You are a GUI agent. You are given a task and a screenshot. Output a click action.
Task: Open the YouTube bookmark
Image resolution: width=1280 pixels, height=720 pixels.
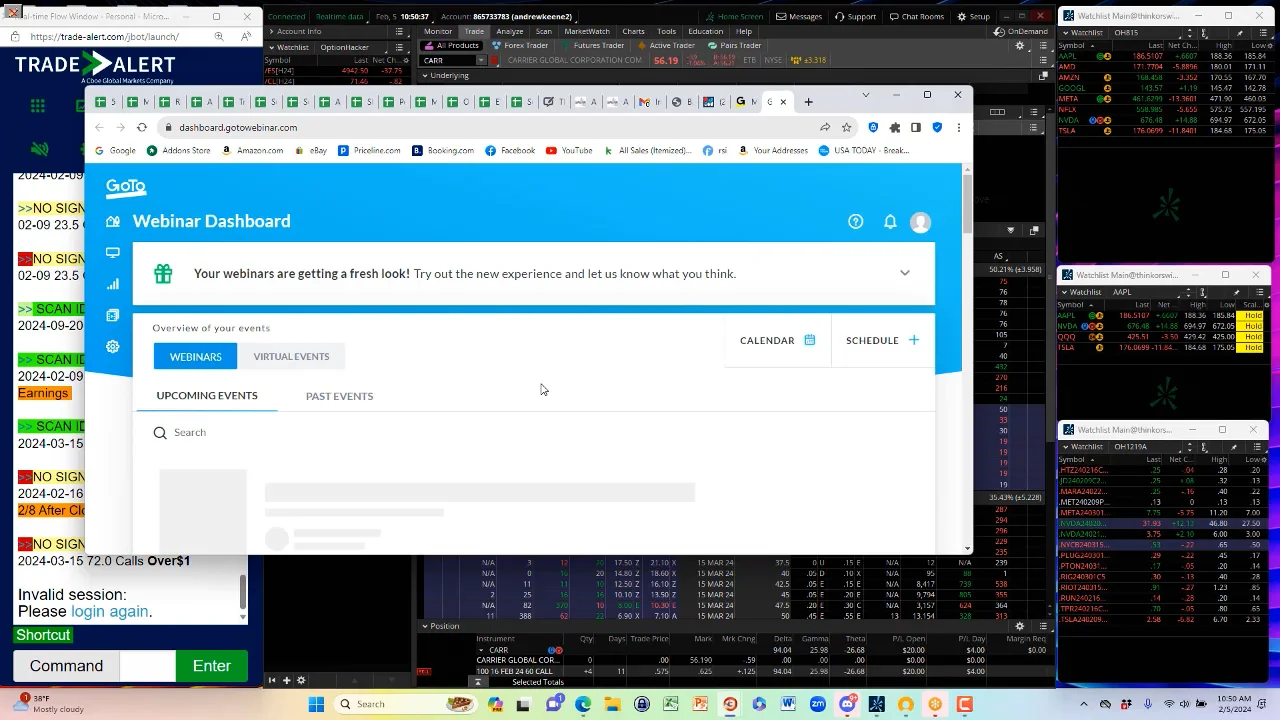click(569, 150)
